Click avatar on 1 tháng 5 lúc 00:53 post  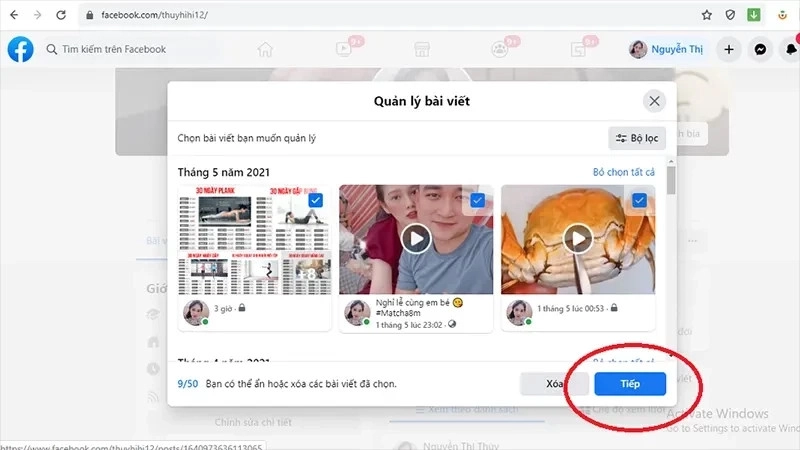click(x=519, y=312)
